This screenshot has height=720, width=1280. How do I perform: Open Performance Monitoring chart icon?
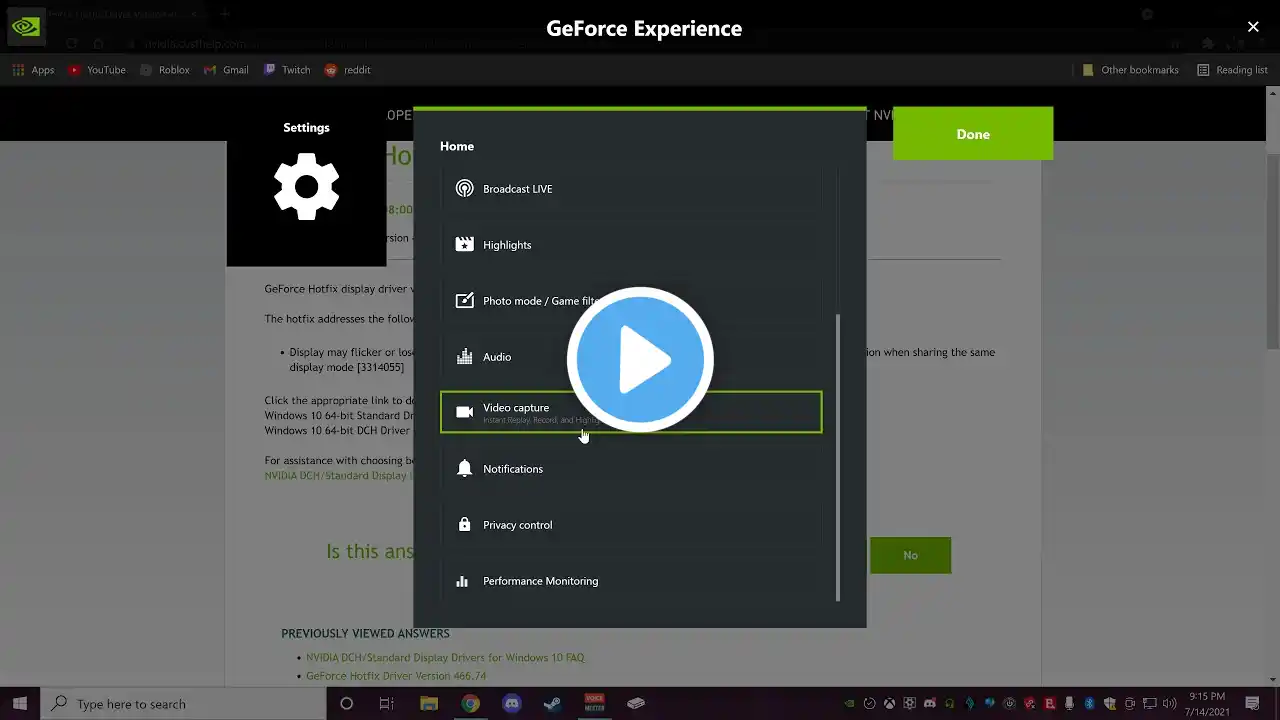click(462, 581)
